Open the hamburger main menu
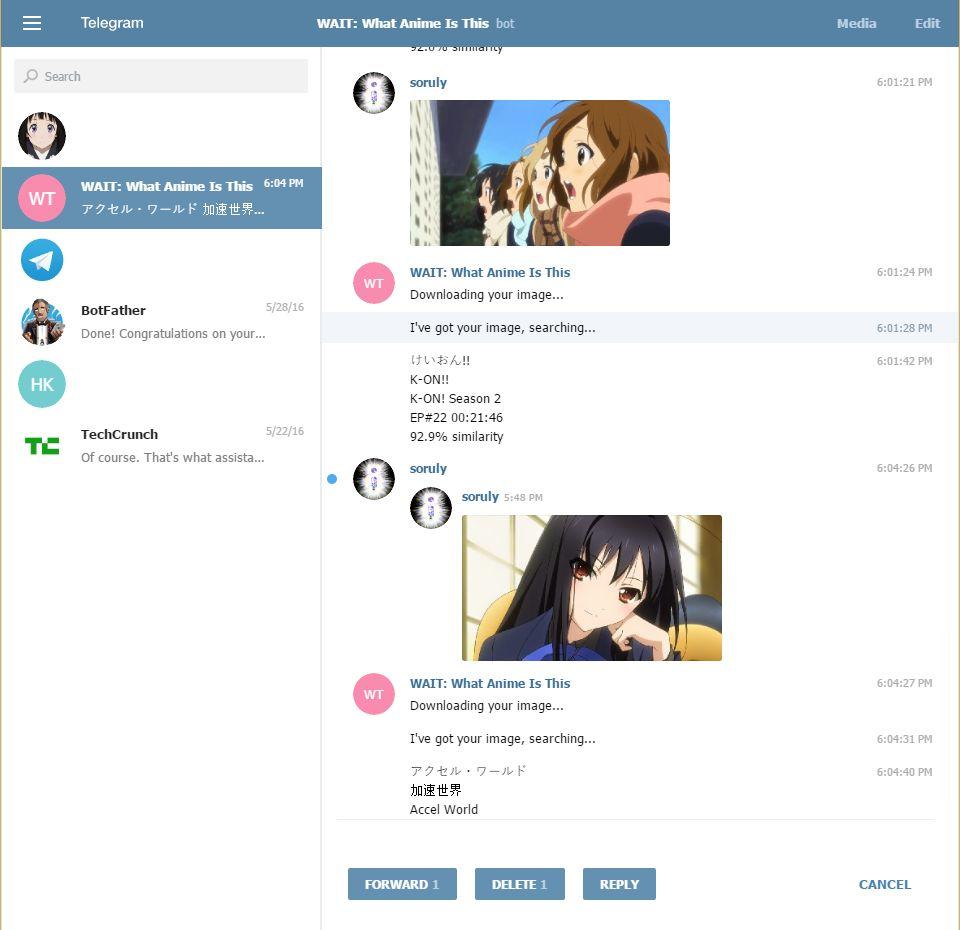 [32, 23]
